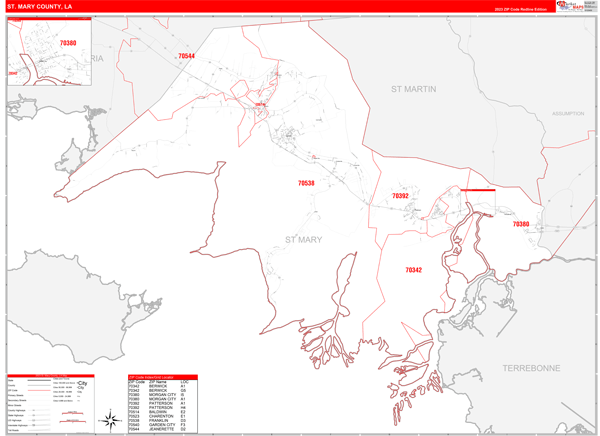
Task: Click the largest 'City' sample in the legend
Action: pyautogui.click(x=82, y=383)
